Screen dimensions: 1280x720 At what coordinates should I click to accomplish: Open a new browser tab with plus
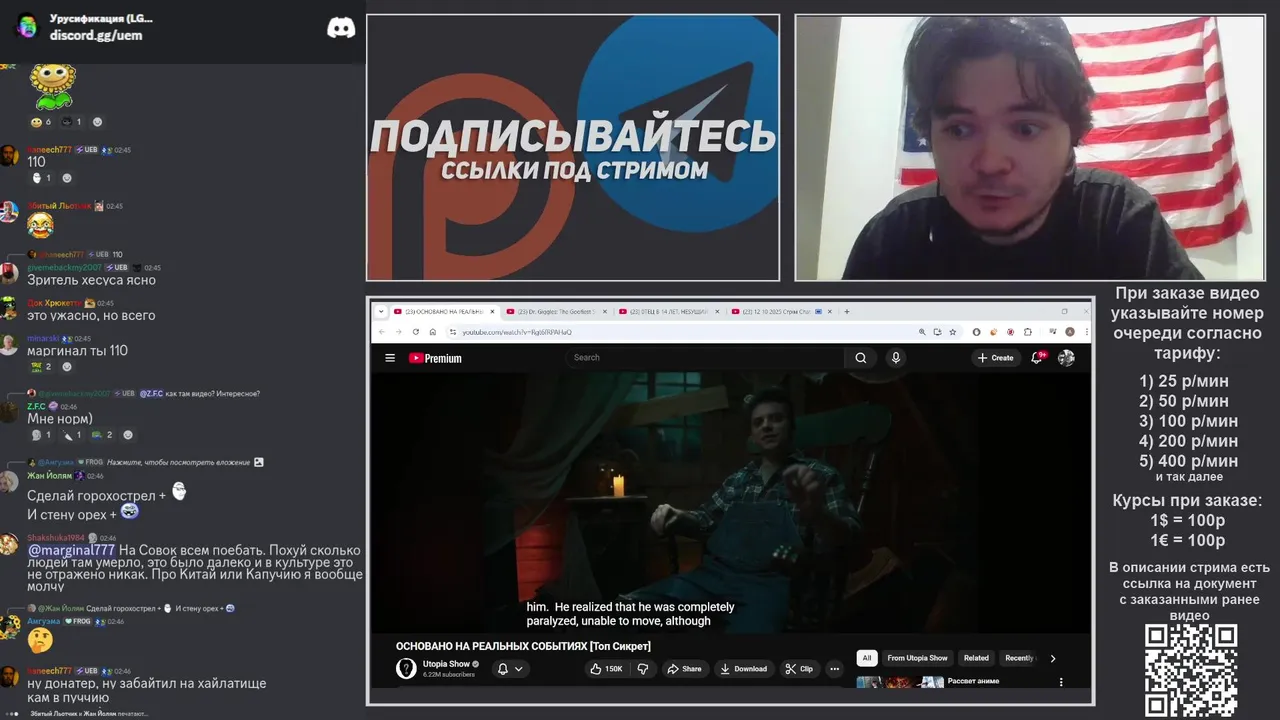[847, 311]
